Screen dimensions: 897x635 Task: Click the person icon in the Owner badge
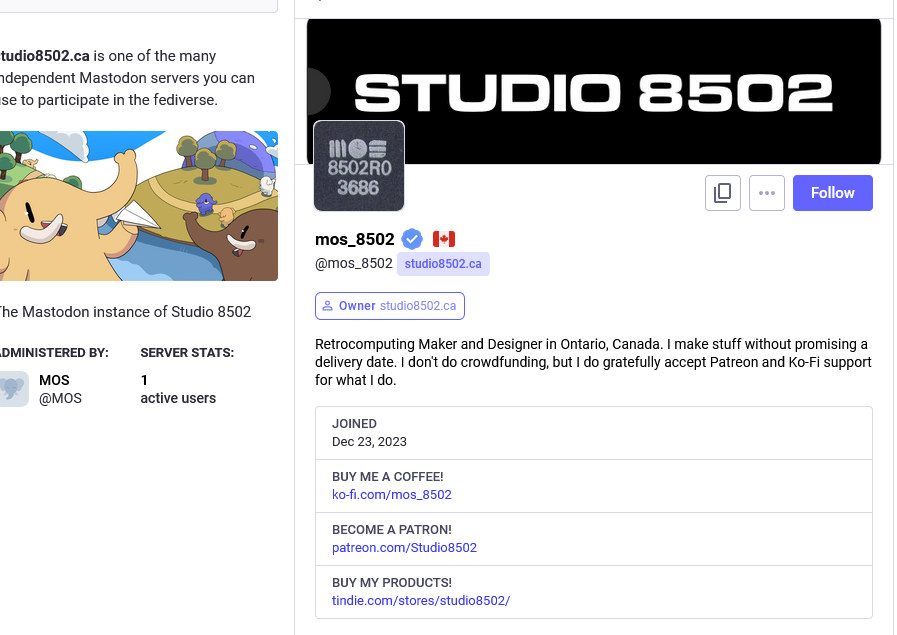328,306
